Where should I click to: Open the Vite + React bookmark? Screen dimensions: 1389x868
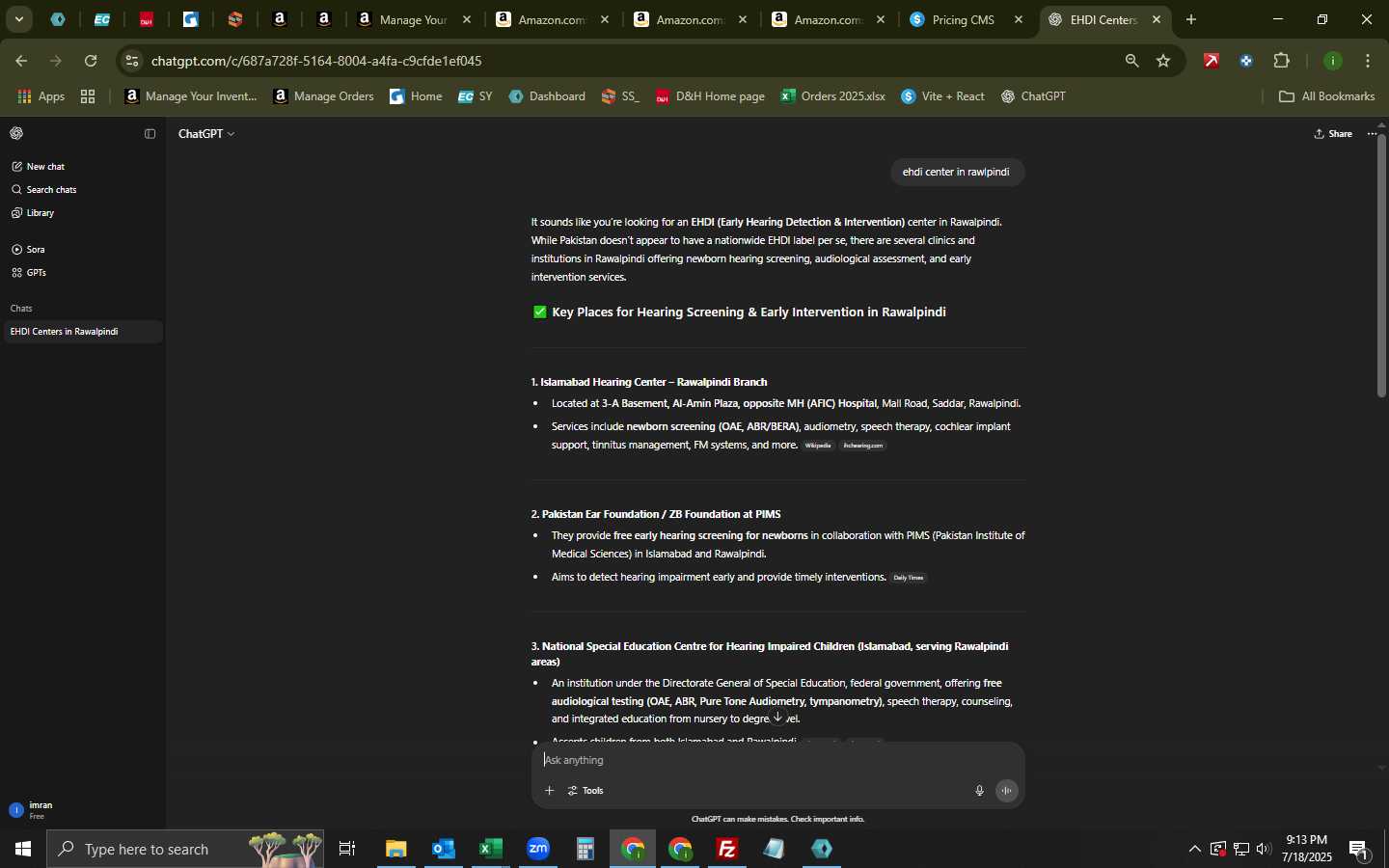pyautogui.click(x=943, y=96)
